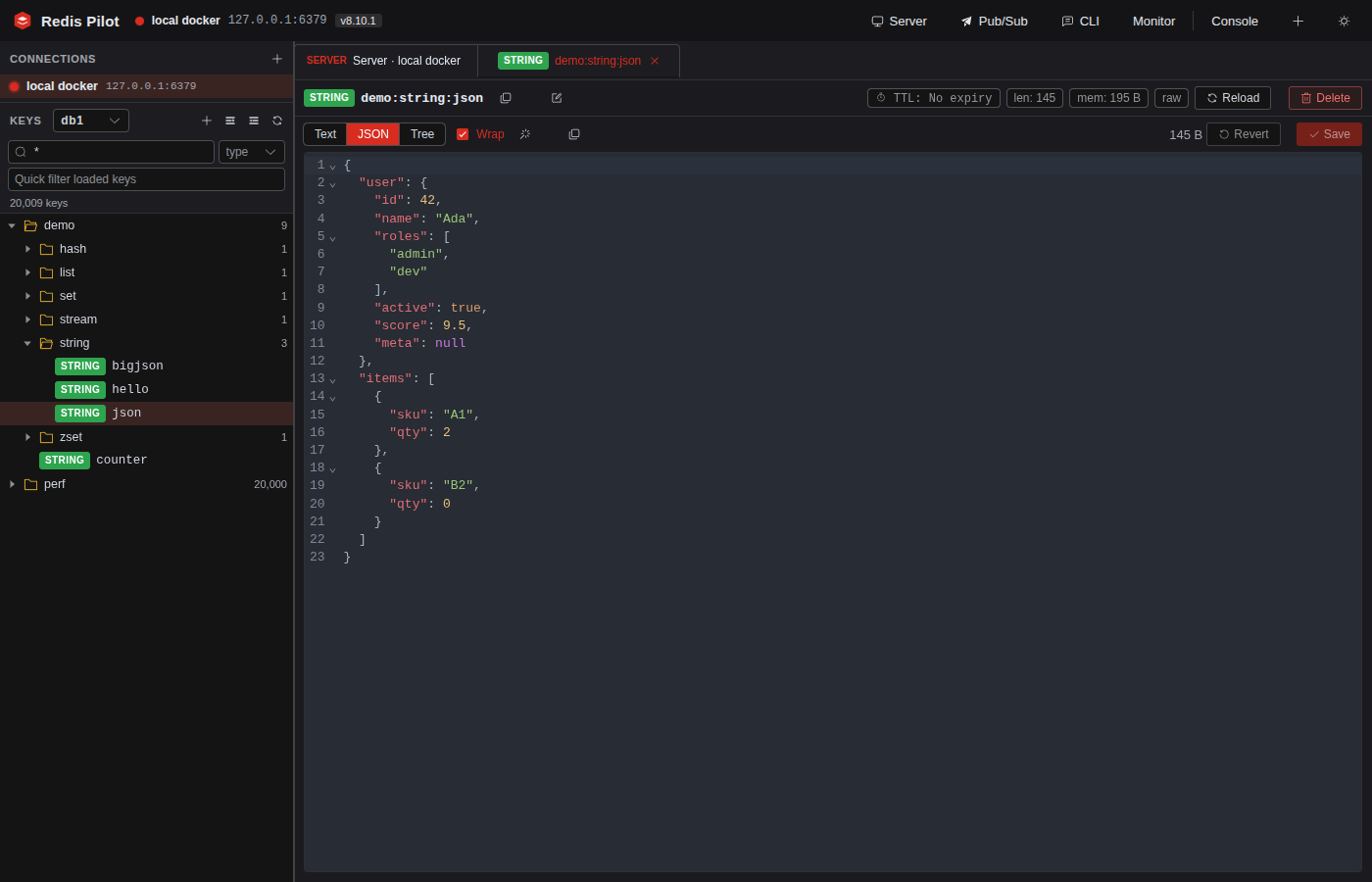
Task: Fold the object starting at line 18
Action: [x=332, y=468]
